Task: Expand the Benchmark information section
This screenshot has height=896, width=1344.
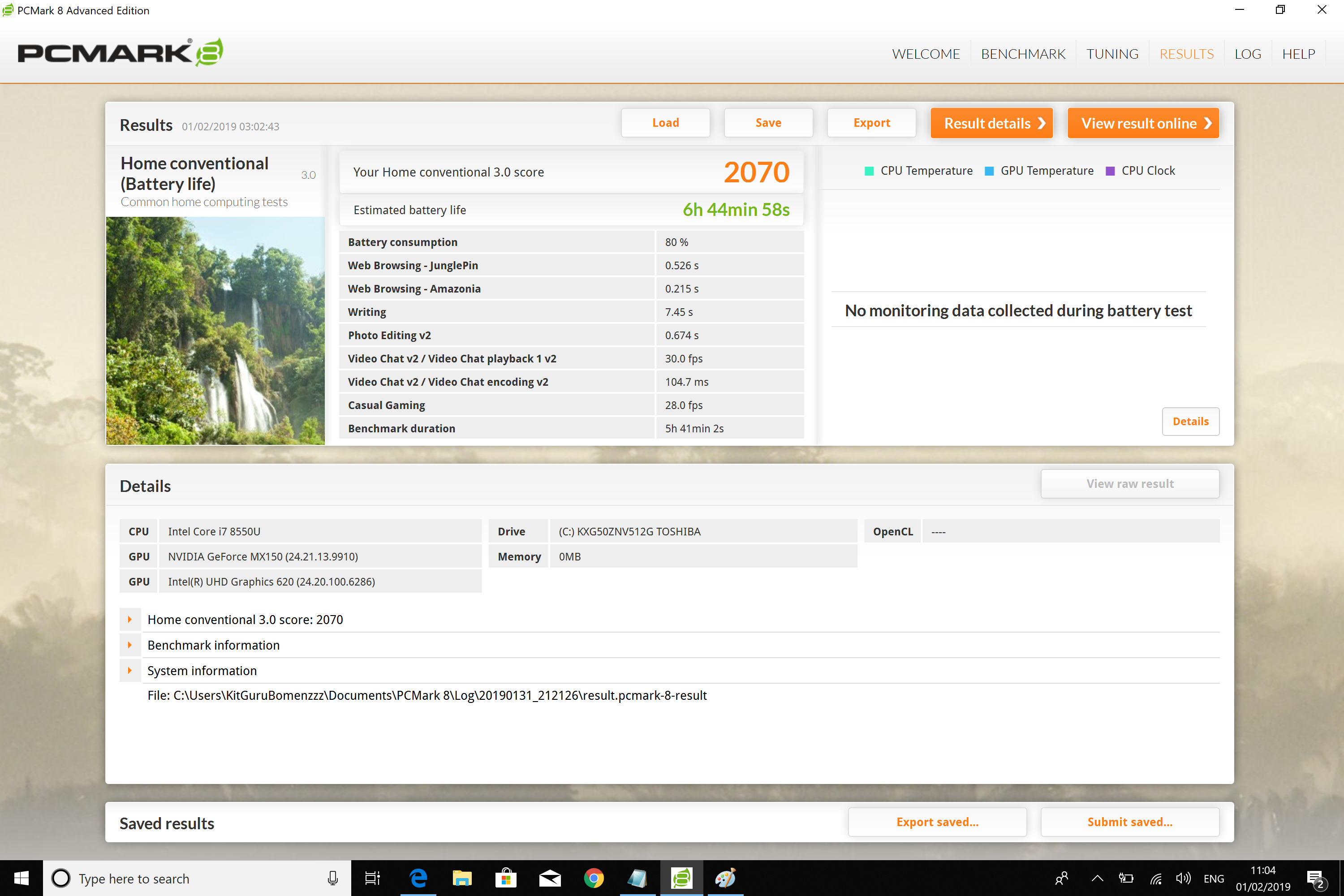Action: (x=130, y=645)
